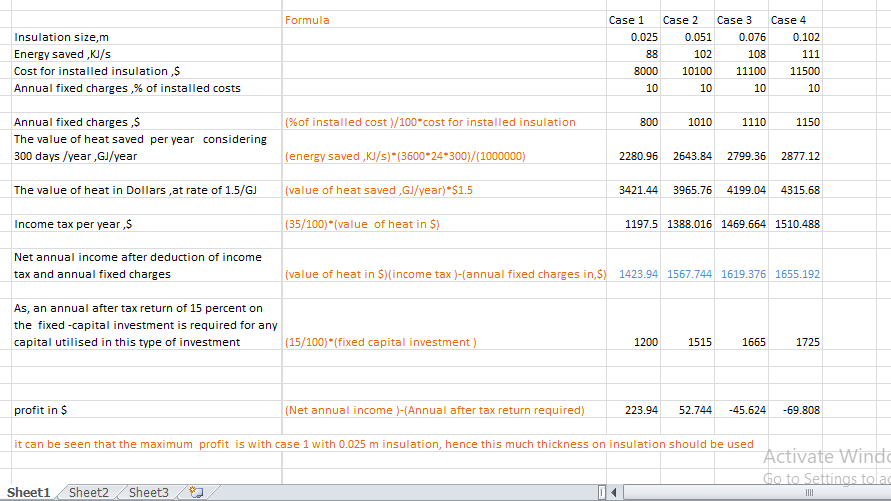Click the Insert Worksheet icon
Image resolution: width=891 pixels, height=501 pixels.
[196, 492]
